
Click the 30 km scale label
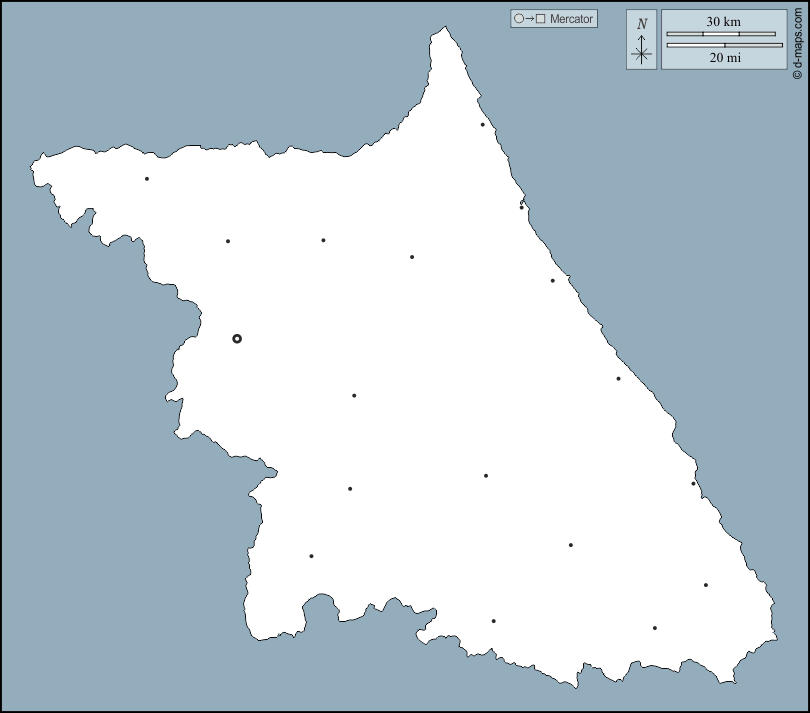[x=723, y=22]
